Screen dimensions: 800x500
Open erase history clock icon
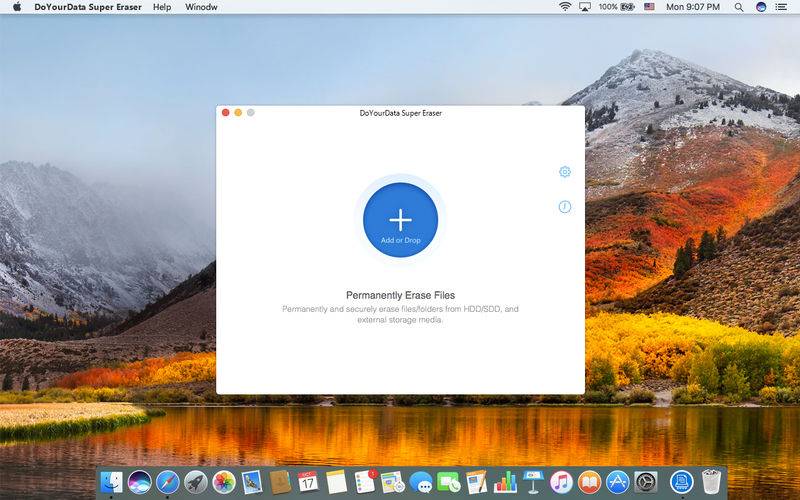pyautogui.click(x=565, y=207)
